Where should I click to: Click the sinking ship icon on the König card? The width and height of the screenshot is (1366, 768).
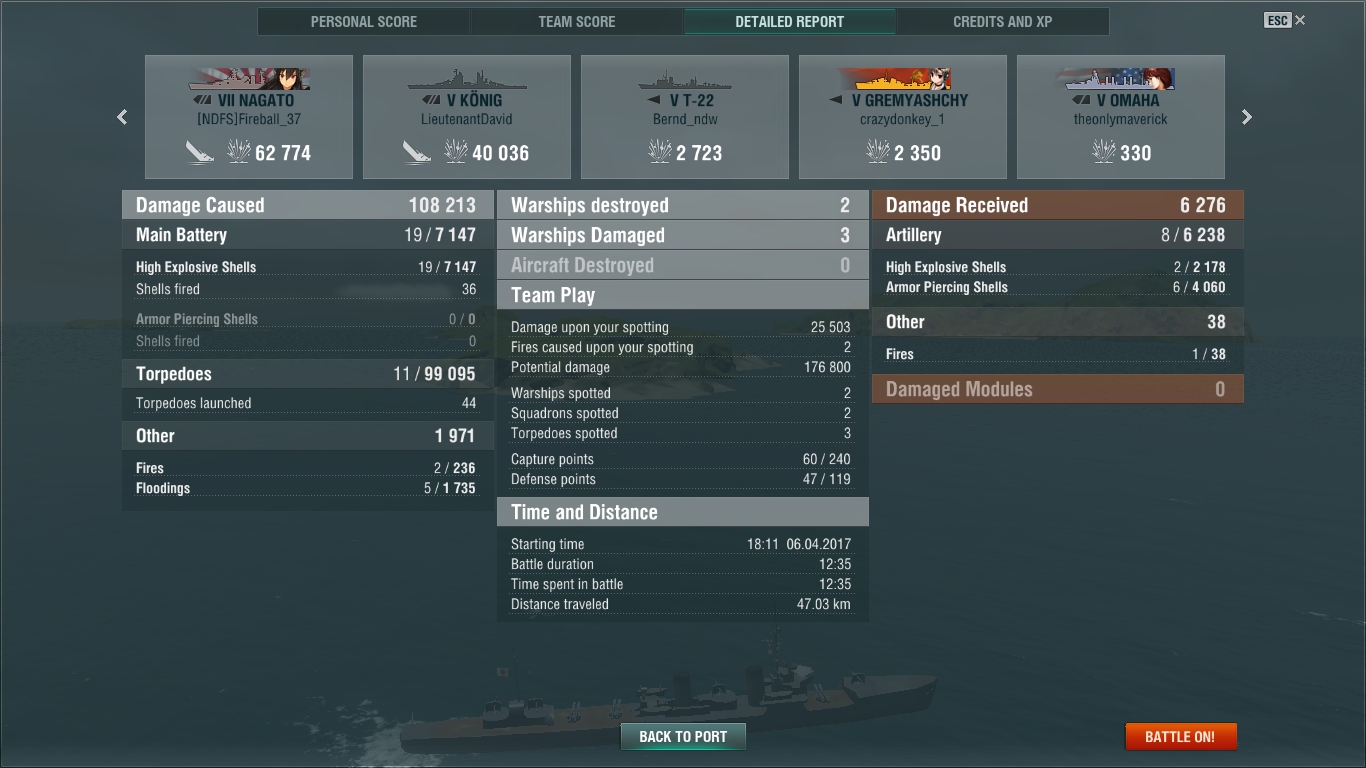417,152
